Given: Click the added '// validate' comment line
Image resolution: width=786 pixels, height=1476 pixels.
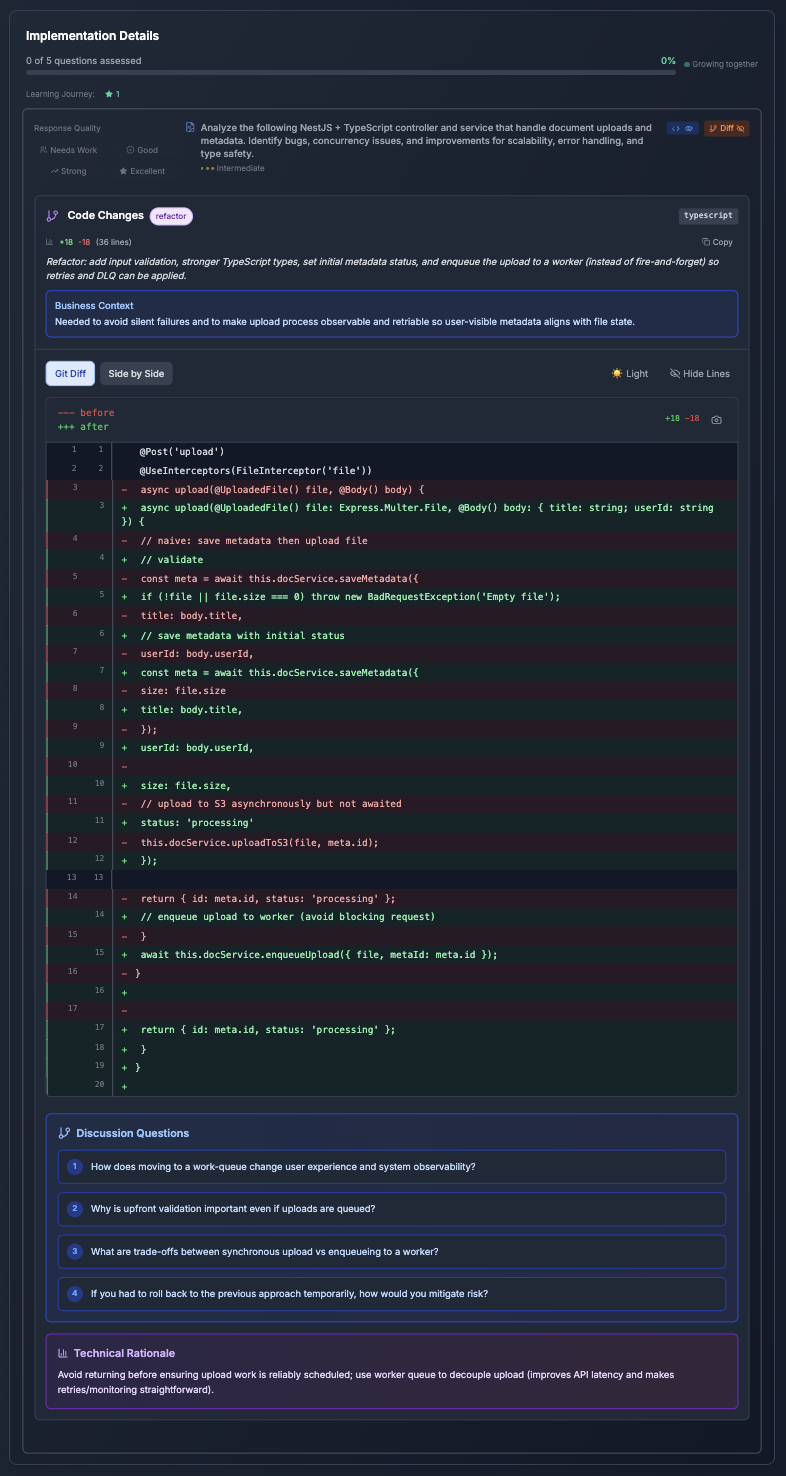Looking at the screenshot, I should tap(392, 559).
